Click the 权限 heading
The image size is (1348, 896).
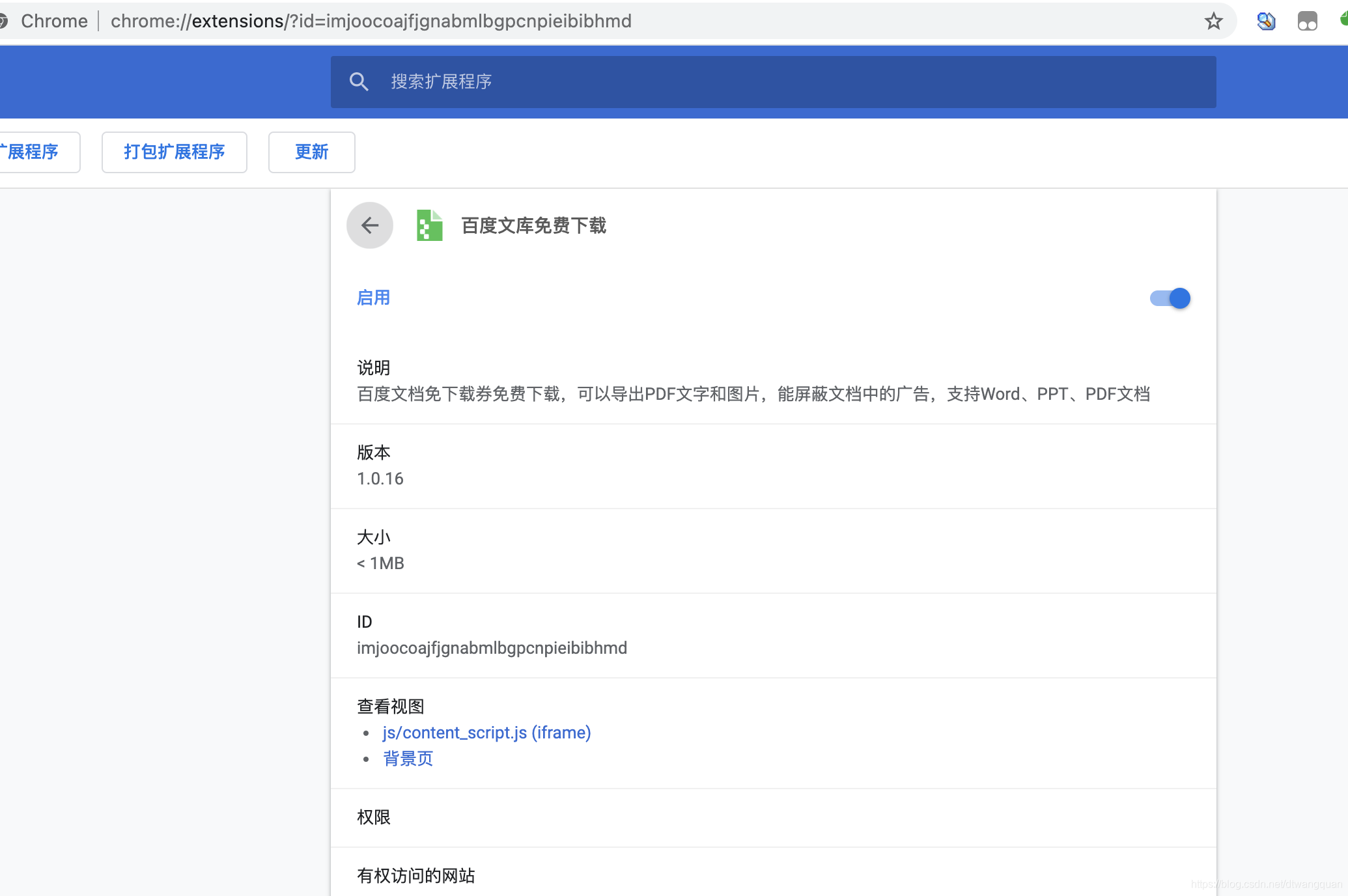tap(374, 817)
